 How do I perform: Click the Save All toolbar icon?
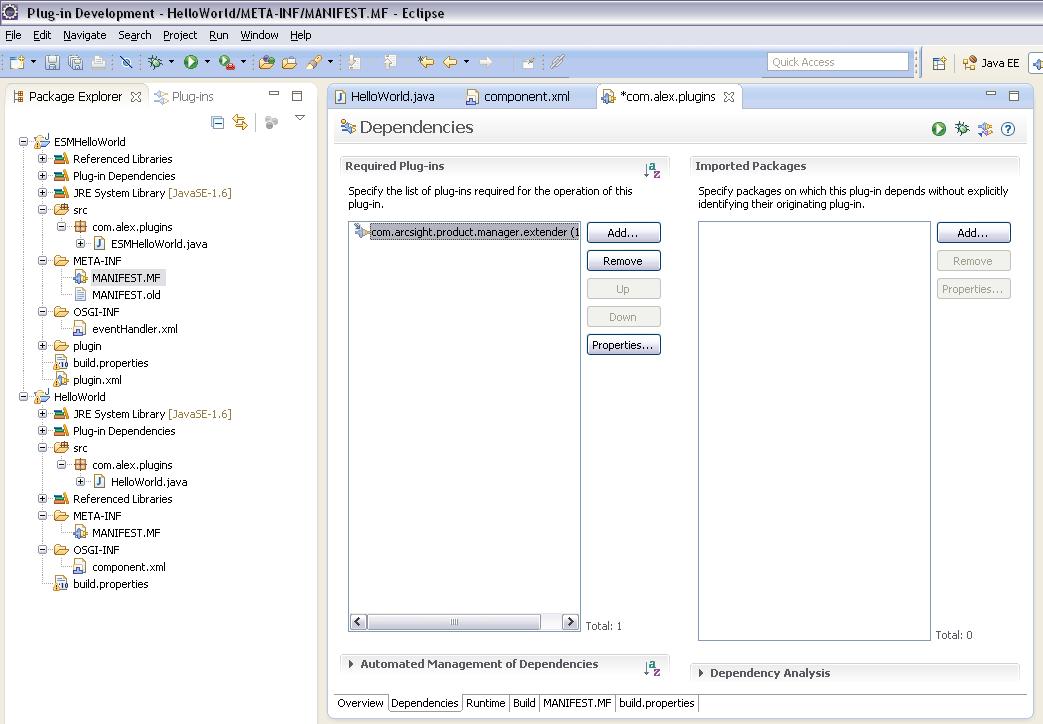pos(75,62)
